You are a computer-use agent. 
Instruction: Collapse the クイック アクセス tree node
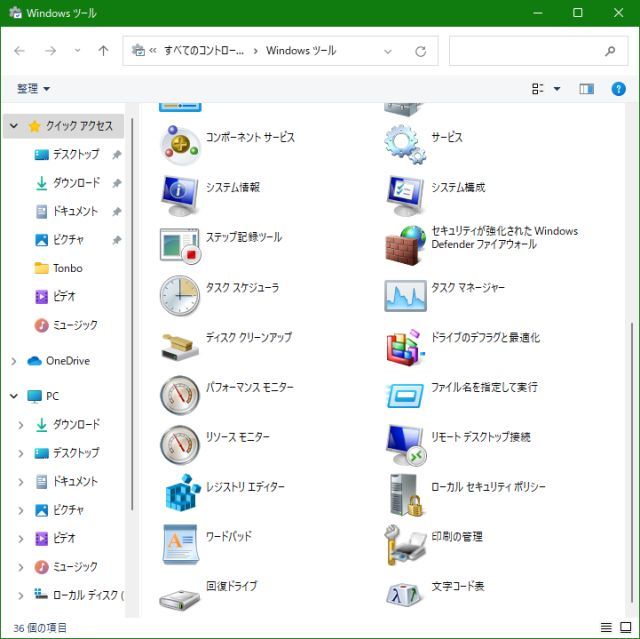14,126
